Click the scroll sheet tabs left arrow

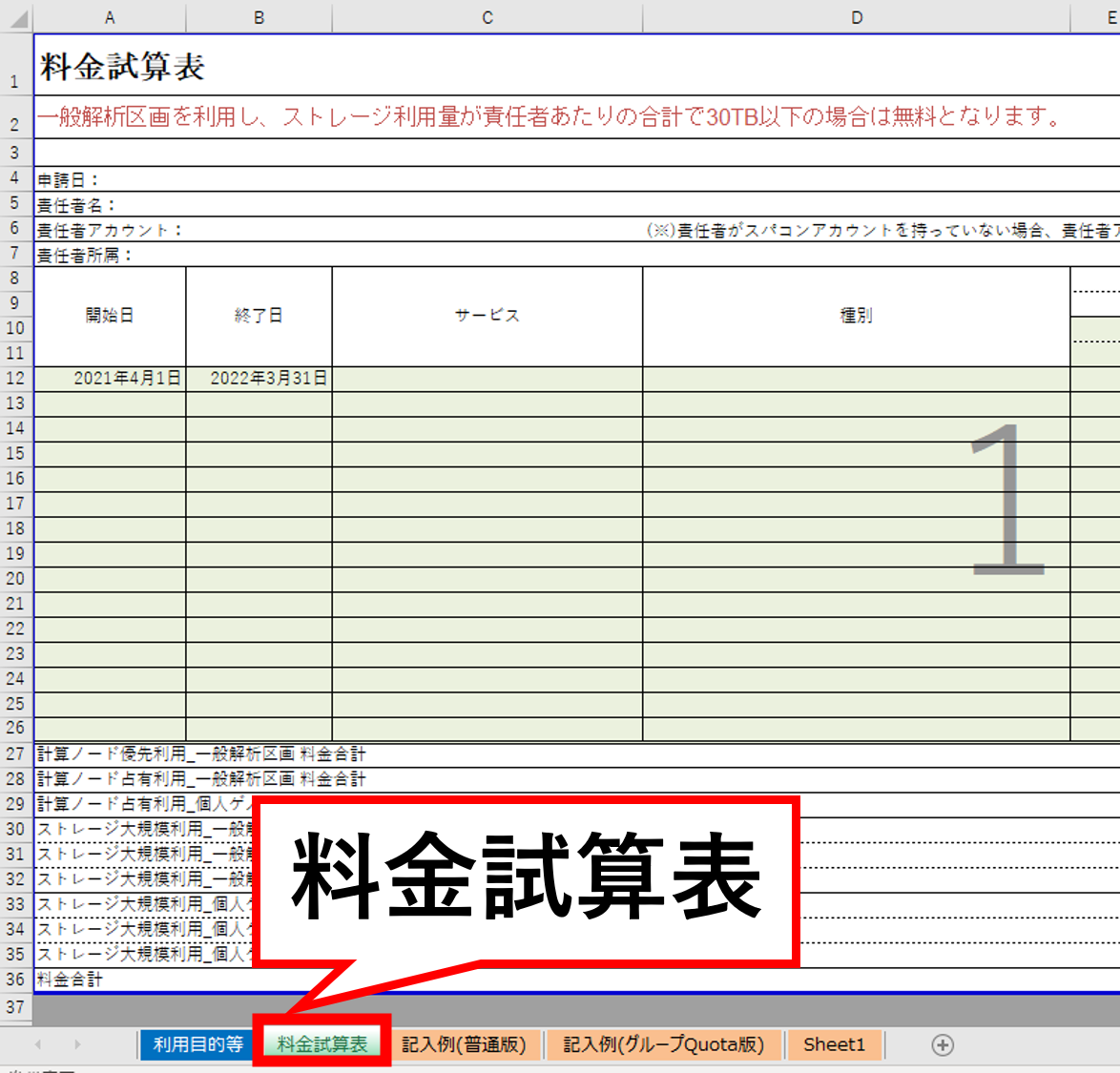(x=38, y=1045)
